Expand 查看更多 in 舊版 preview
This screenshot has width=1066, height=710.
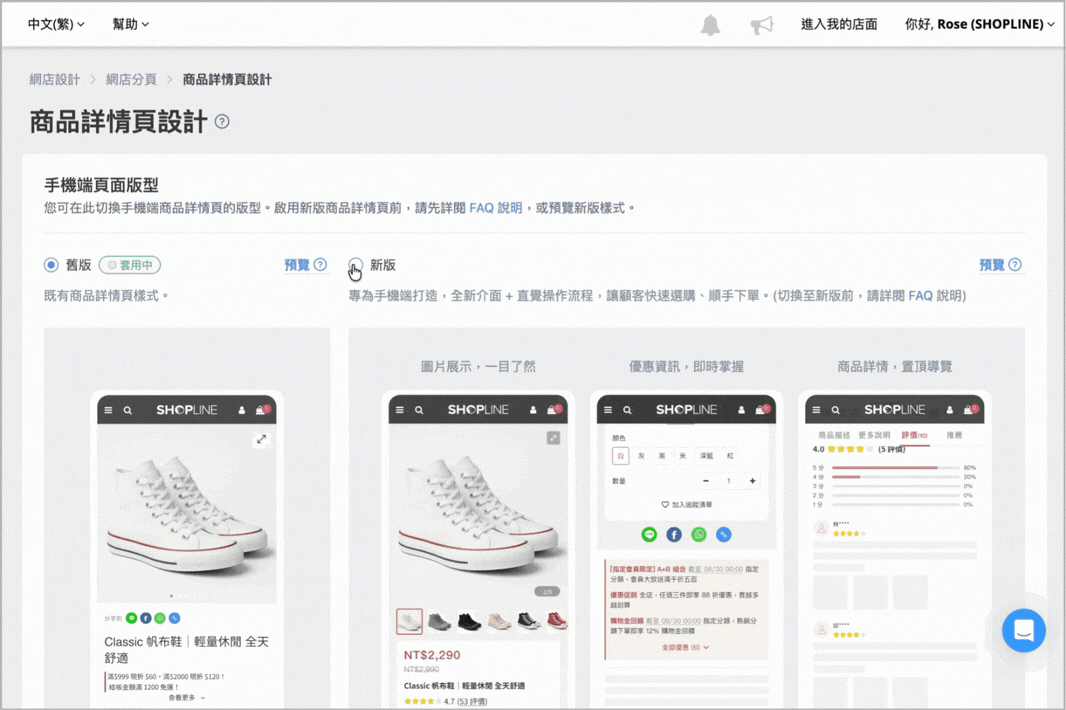(186, 698)
